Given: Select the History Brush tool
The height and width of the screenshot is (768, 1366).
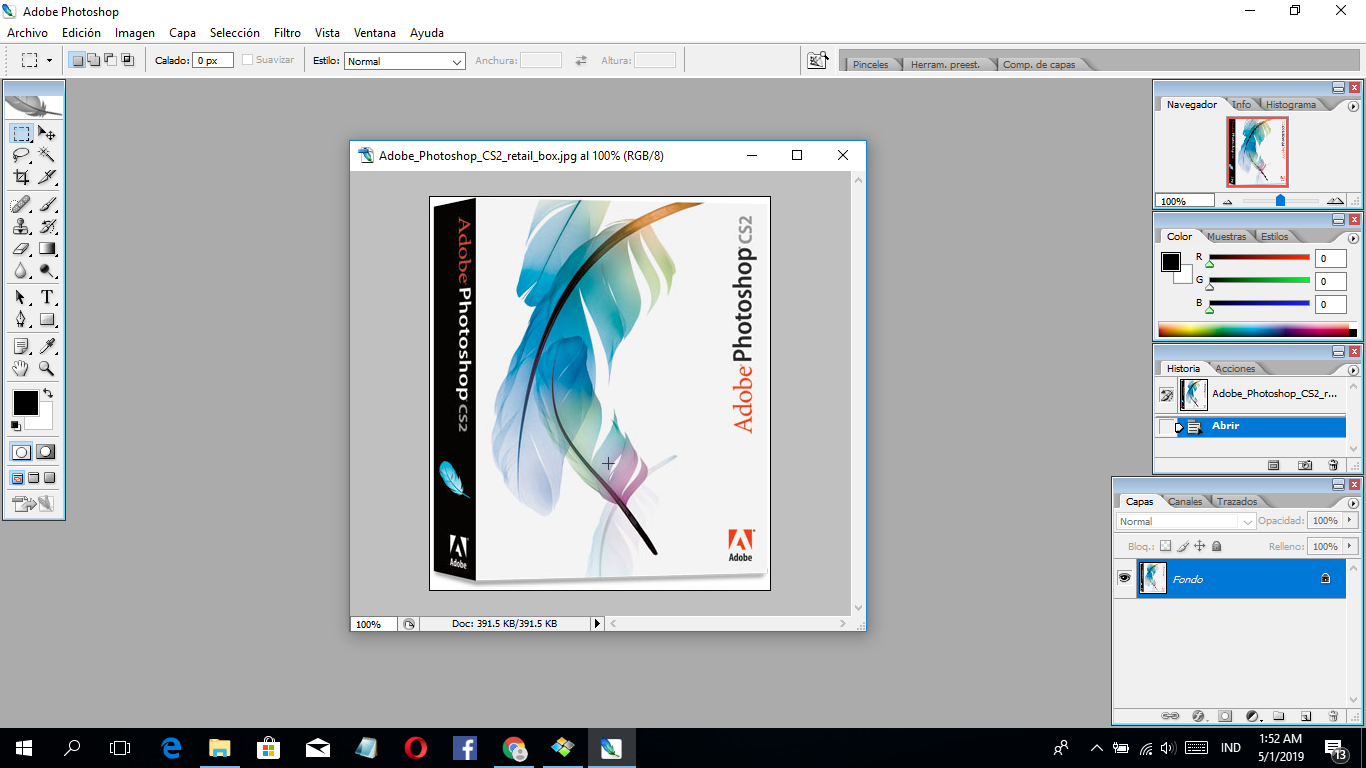Looking at the screenshot, I should pyautogui.click(x=47, y=227).
